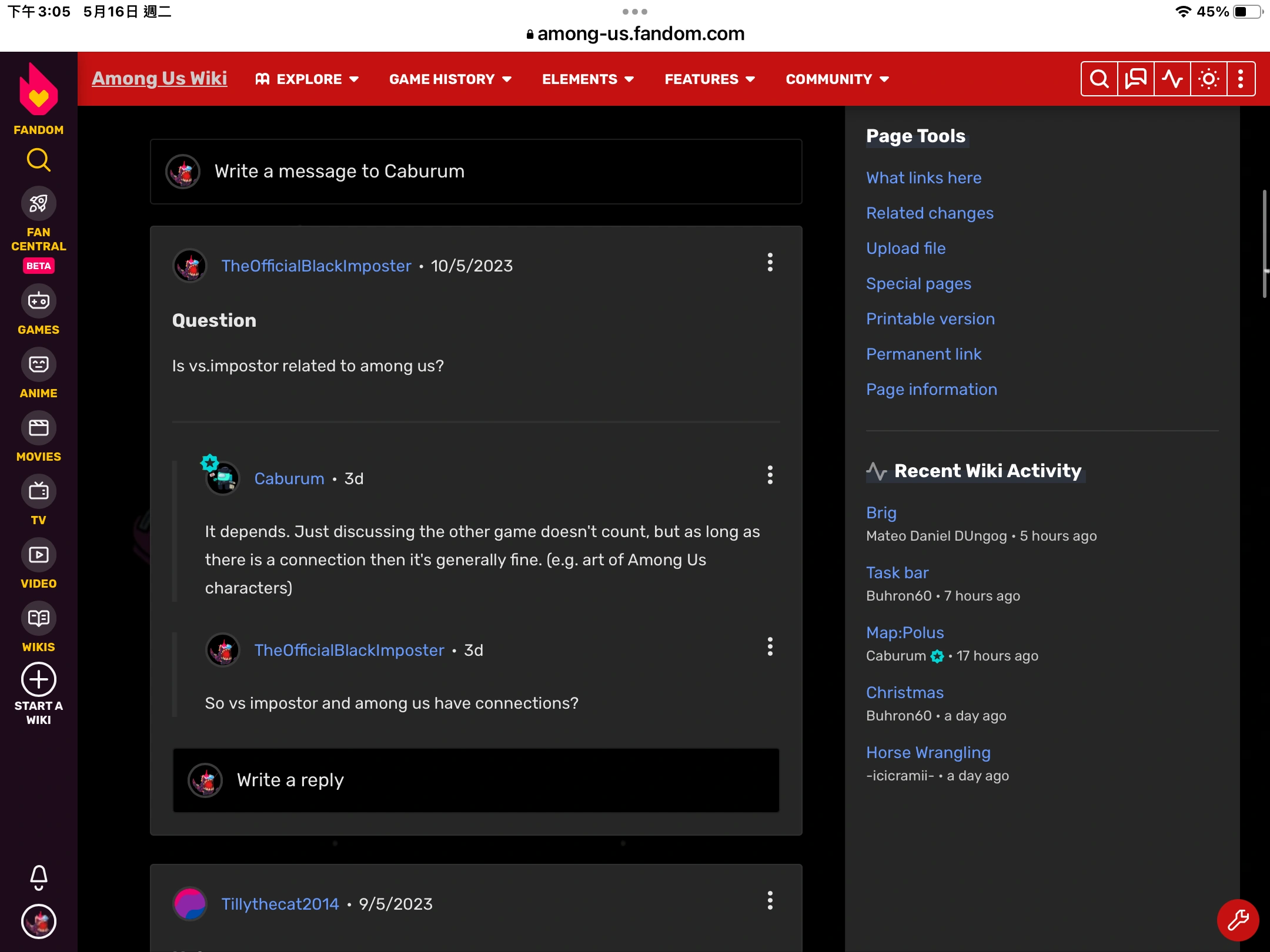Open the What links here link

[924, 177]
